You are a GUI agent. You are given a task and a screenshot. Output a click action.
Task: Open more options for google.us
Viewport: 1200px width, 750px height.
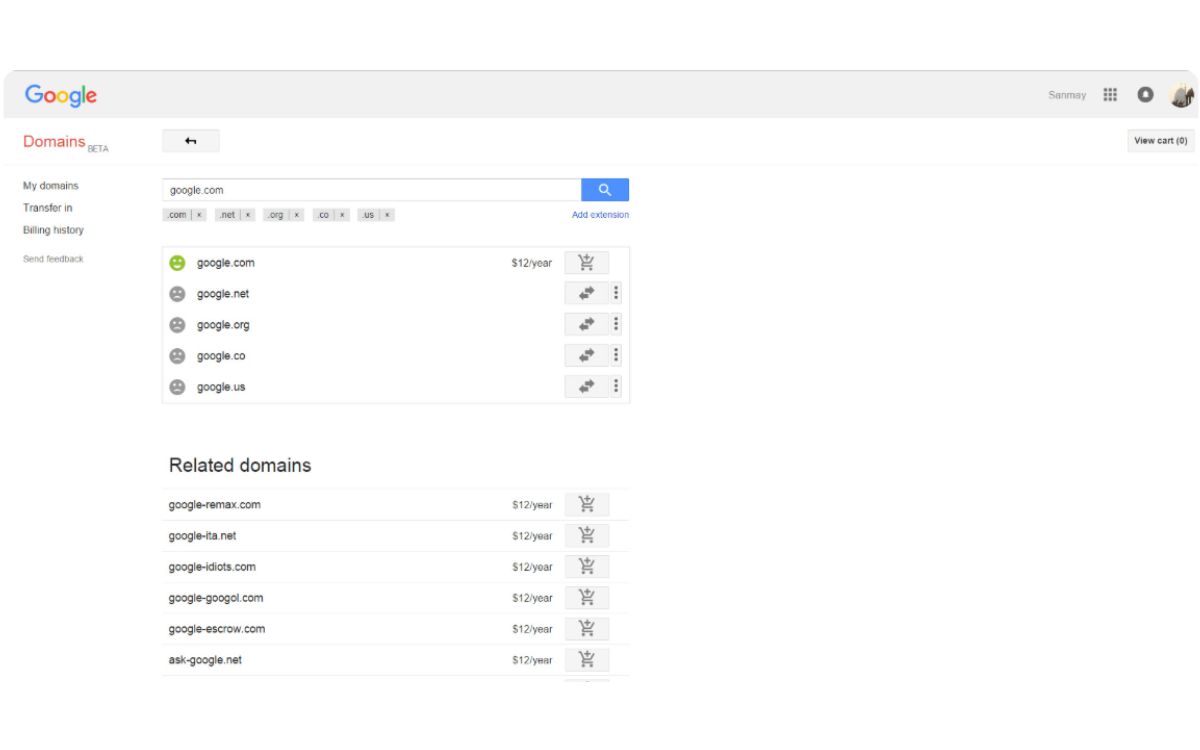[616, 387]
